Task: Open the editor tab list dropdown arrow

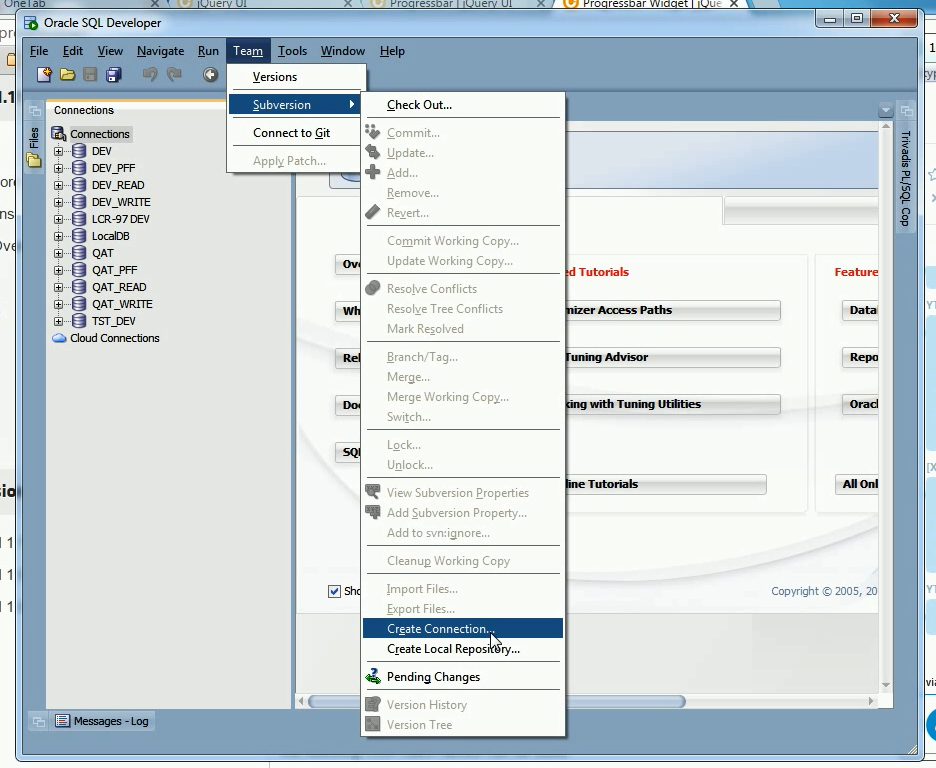Action: click(886, 110)
